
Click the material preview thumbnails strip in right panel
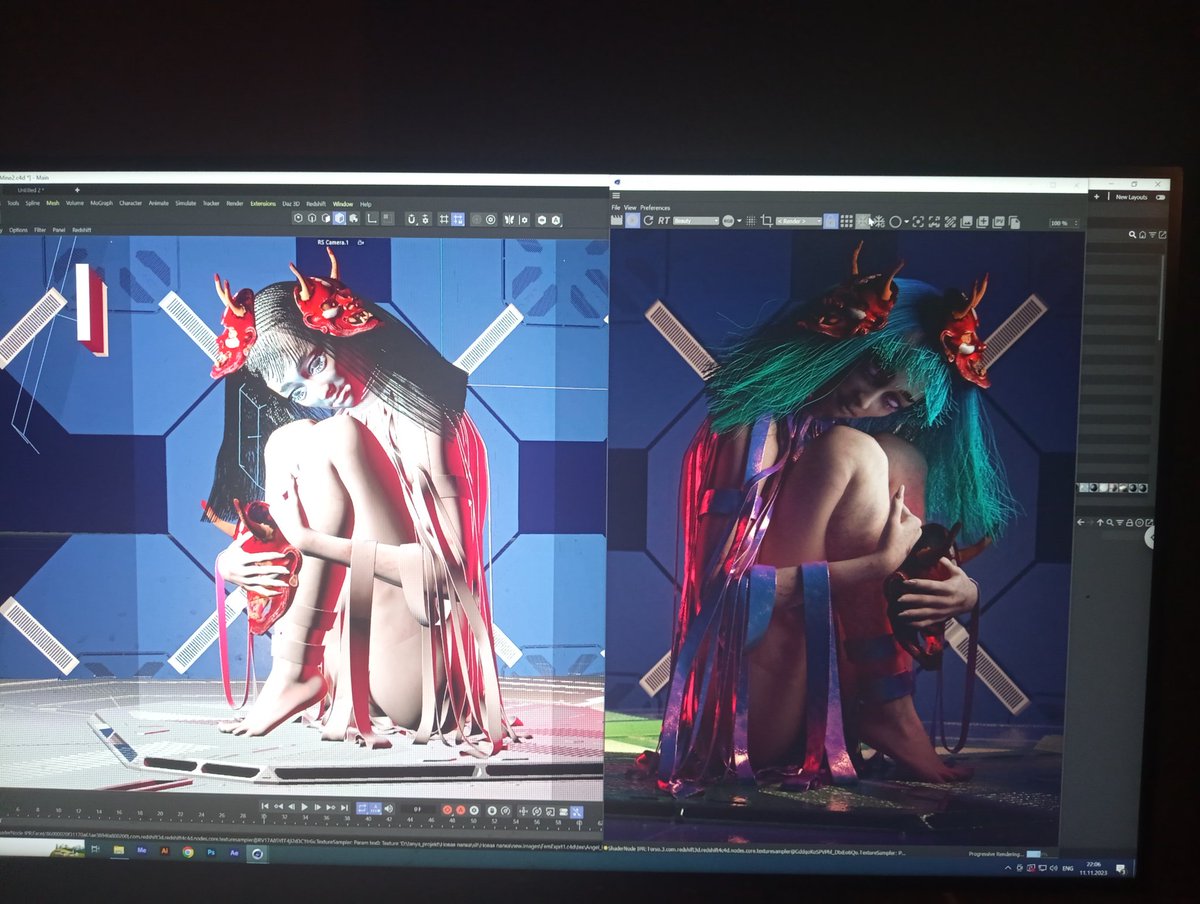[x=1112, y=488]
